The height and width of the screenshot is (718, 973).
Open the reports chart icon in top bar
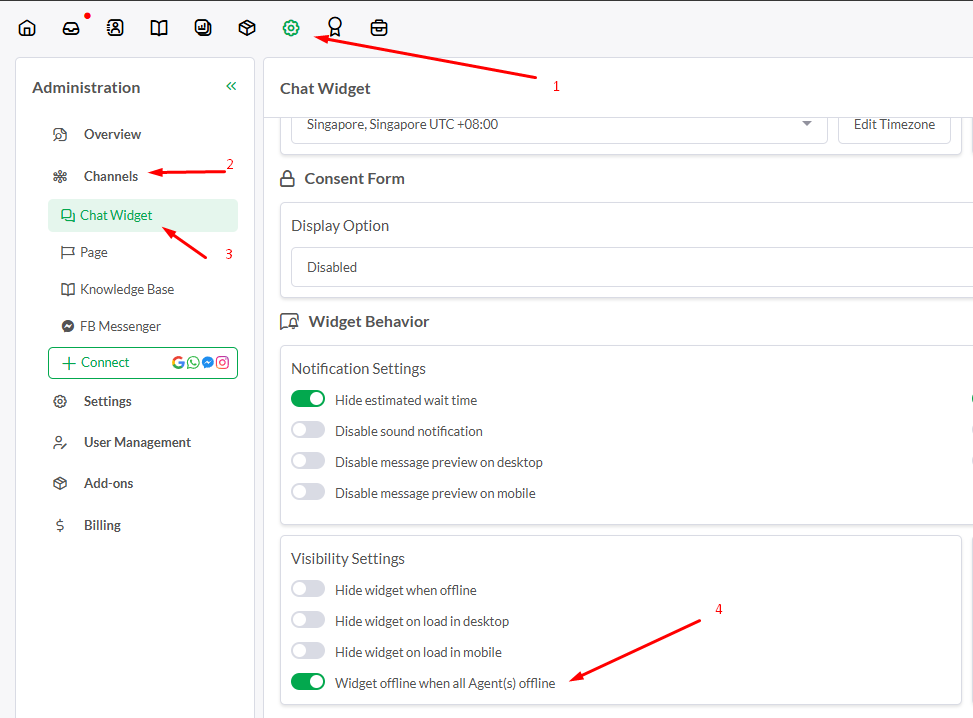203,28
